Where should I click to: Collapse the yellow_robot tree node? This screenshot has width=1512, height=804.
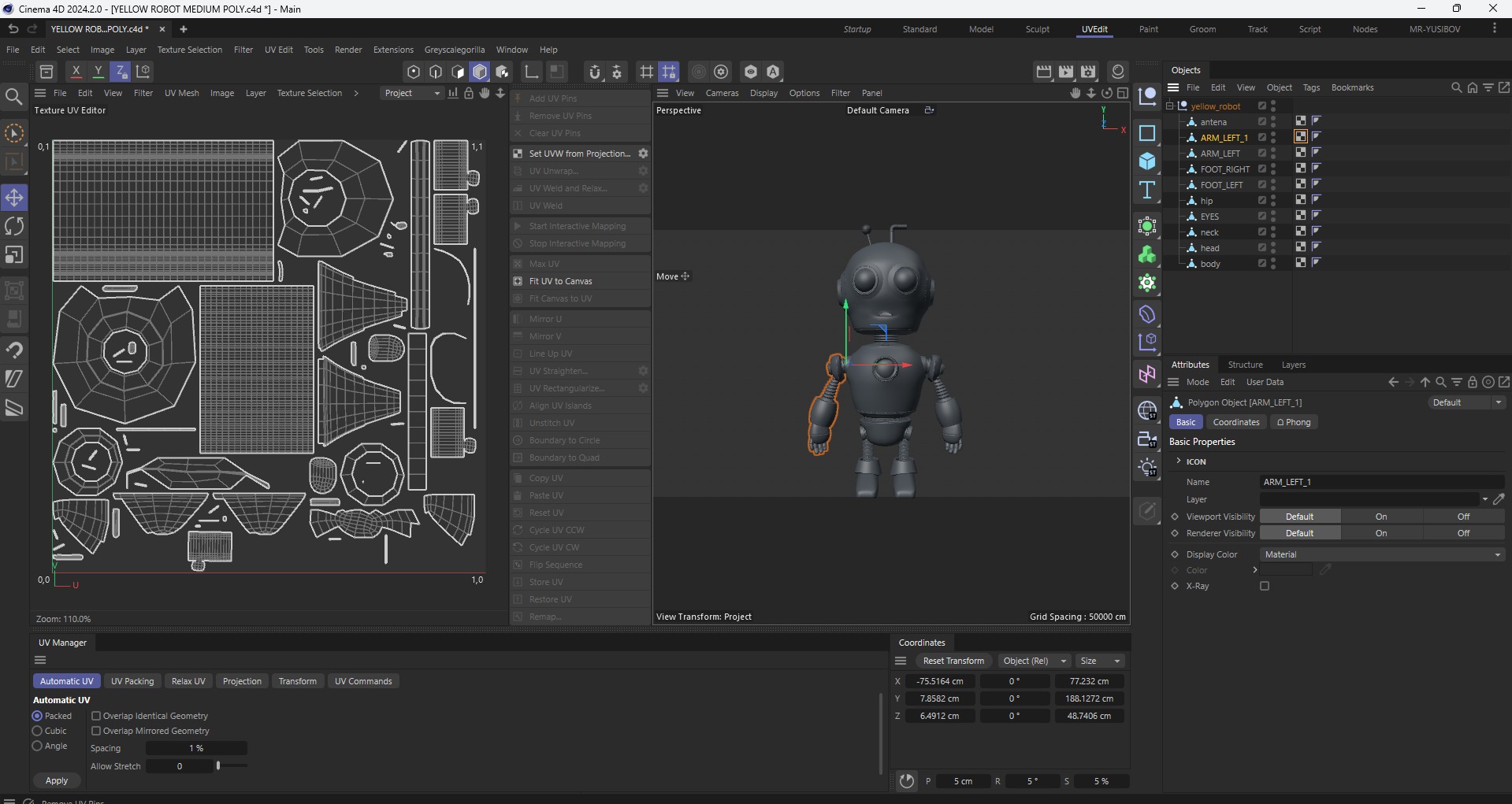click(x=1170, y=106)
